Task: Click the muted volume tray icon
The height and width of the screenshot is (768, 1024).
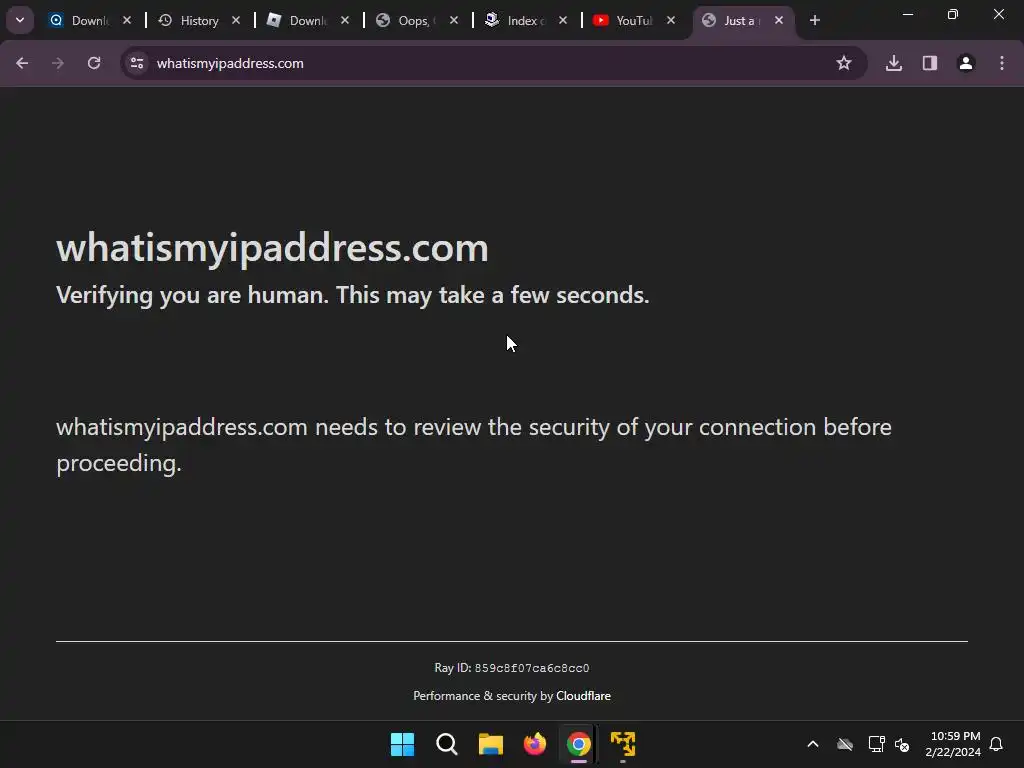Action: 903,744
